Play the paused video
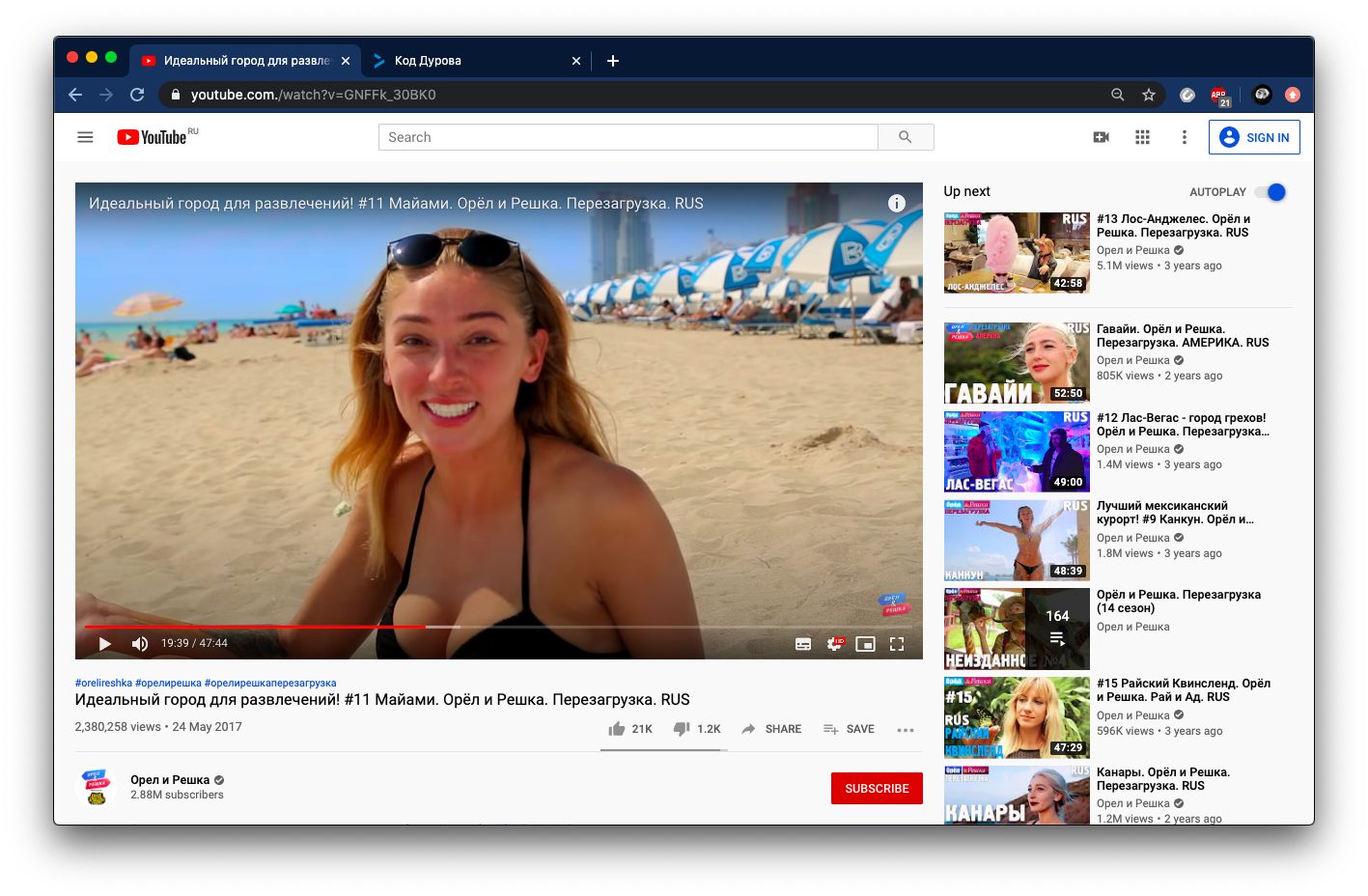1368x896 pixels. click(x=105, y=644)
